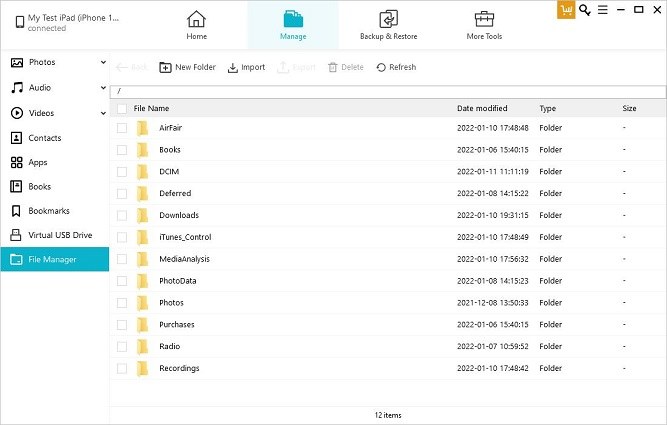The height and width of the screenshot is (425, 667).
Task: Click the Refresh button
Action: [x=396, y=67]
